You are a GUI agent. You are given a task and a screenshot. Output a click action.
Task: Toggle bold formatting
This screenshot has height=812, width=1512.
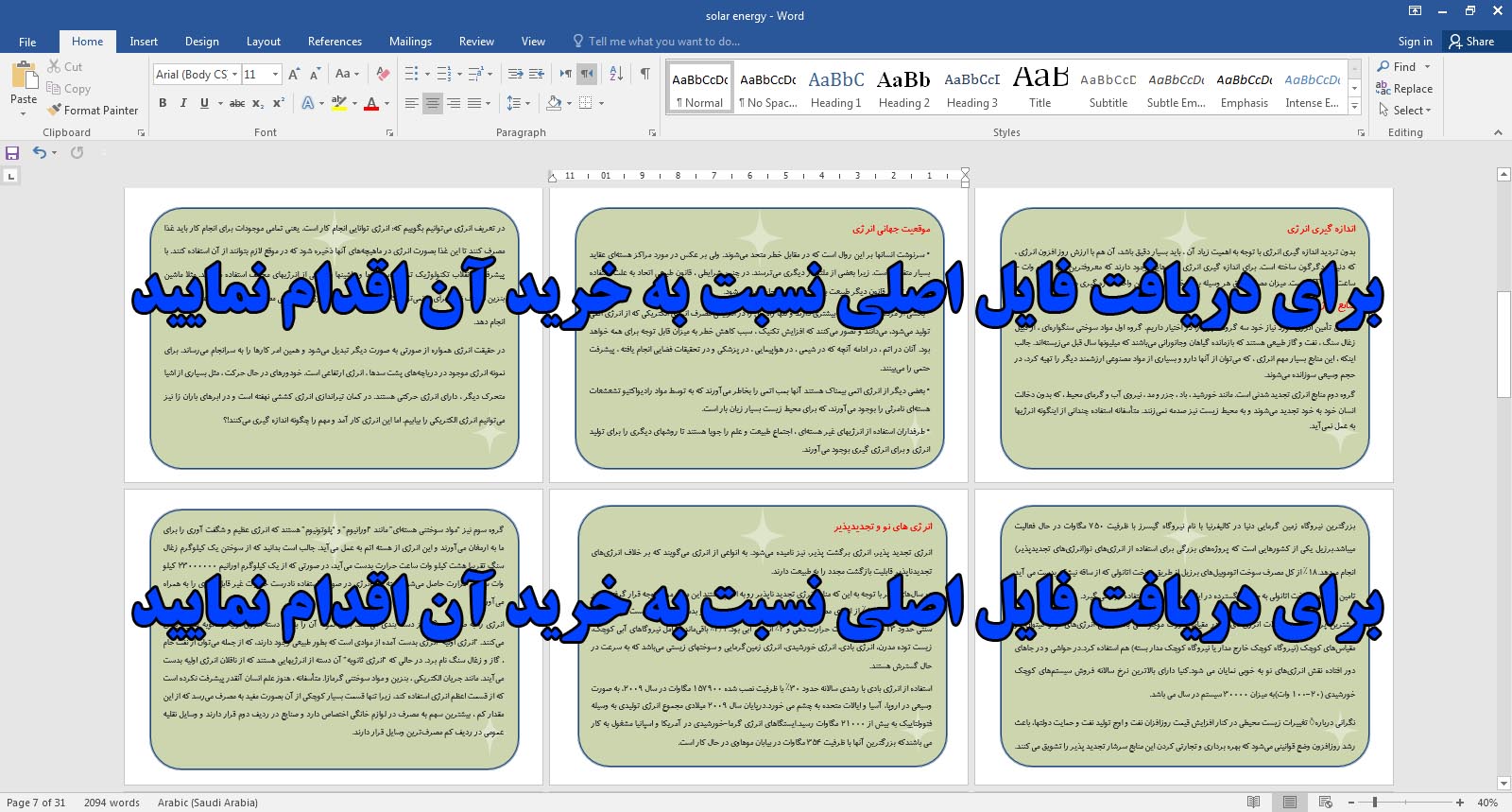click(x=163, y=103)
